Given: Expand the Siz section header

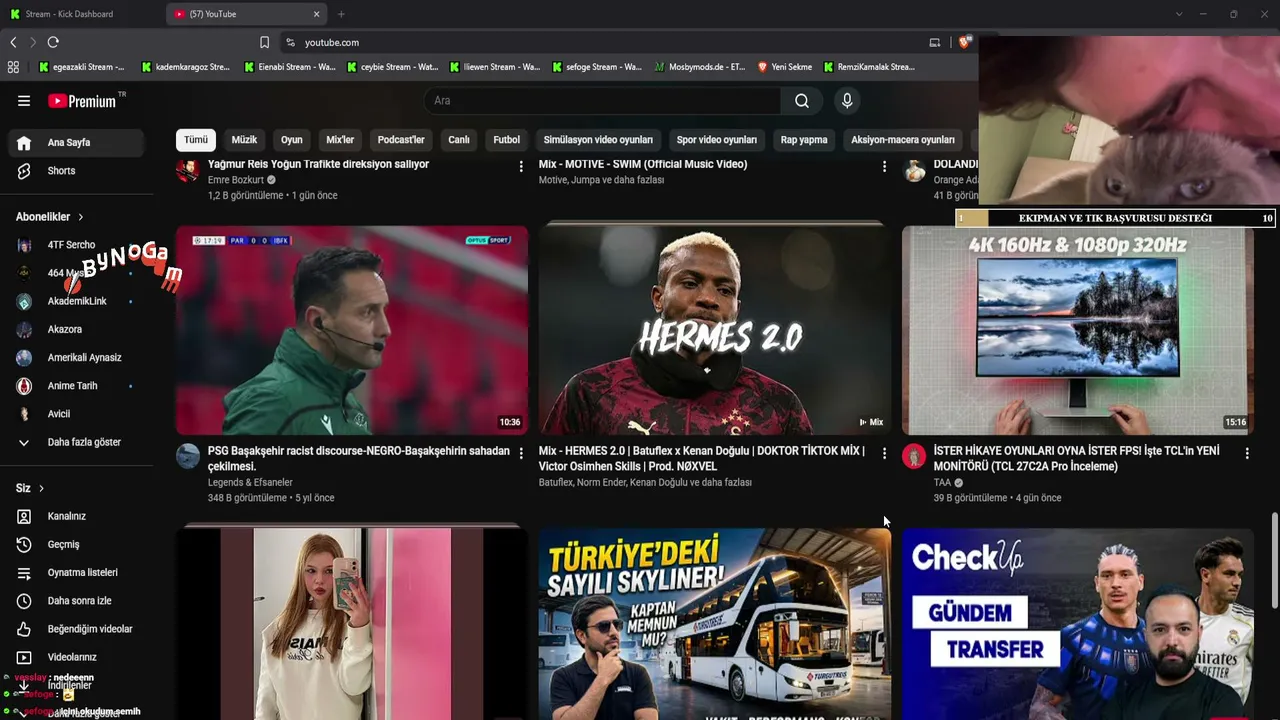Looking at the screenshot, I should (30, 488).
